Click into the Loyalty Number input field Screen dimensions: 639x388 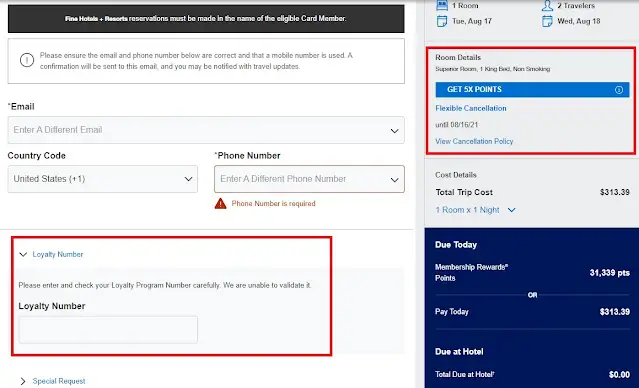click(108, 330)
